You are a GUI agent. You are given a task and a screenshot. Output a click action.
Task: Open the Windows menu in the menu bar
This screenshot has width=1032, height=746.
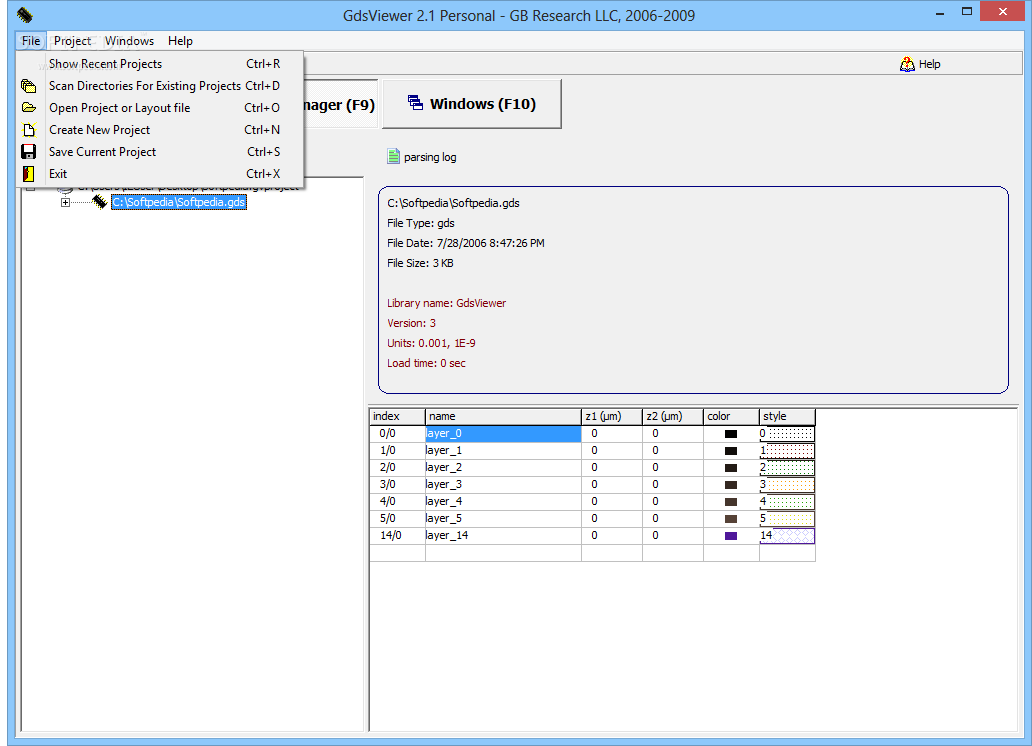point(129,41)
